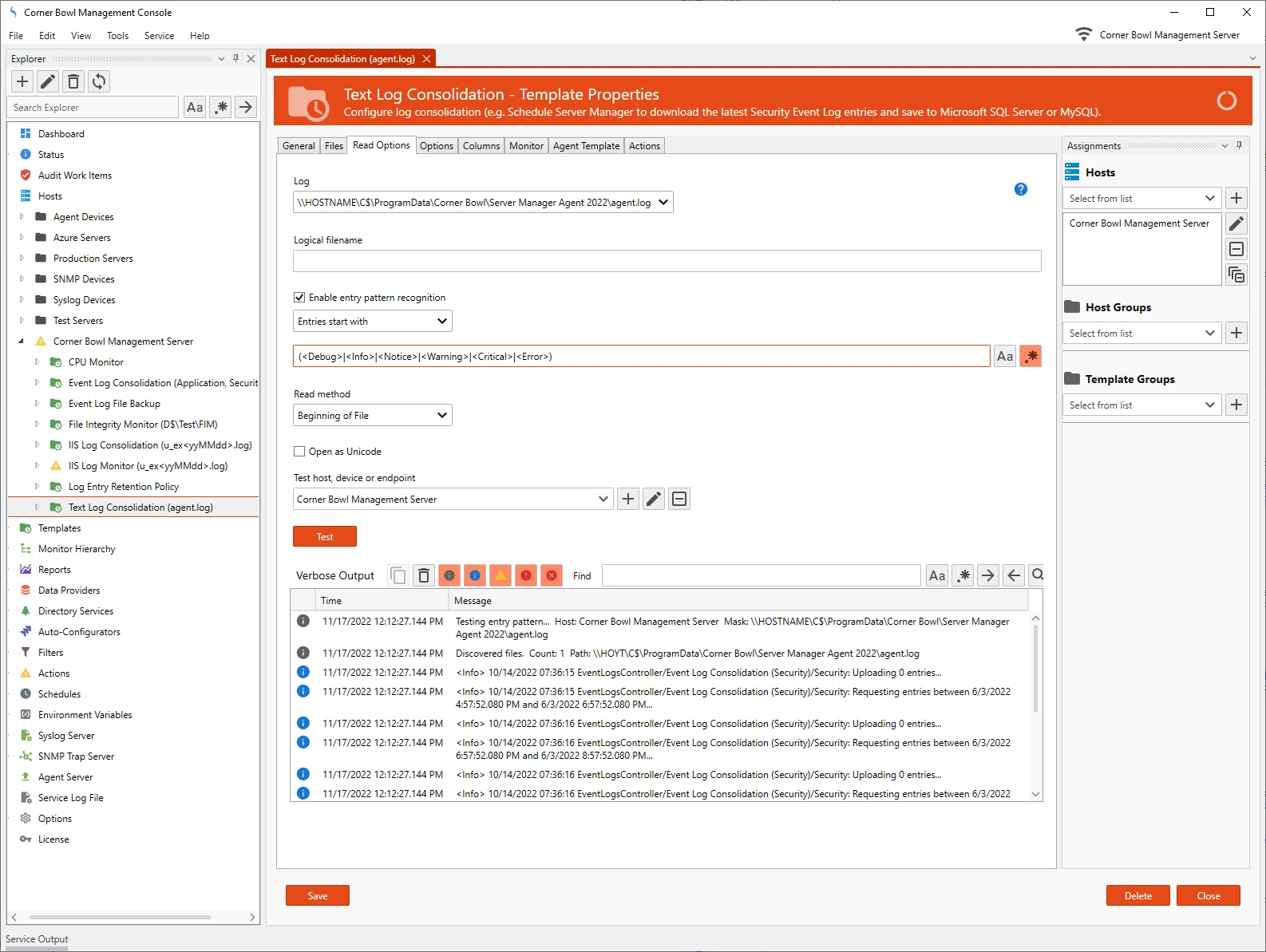
Task: Click the blue help question mark icon
Action: [1020, 189]
